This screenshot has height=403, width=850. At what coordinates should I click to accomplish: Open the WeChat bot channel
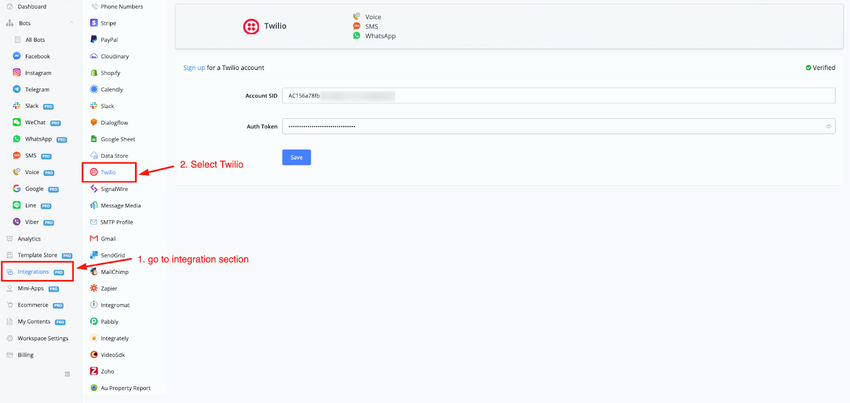coord(36,123)
